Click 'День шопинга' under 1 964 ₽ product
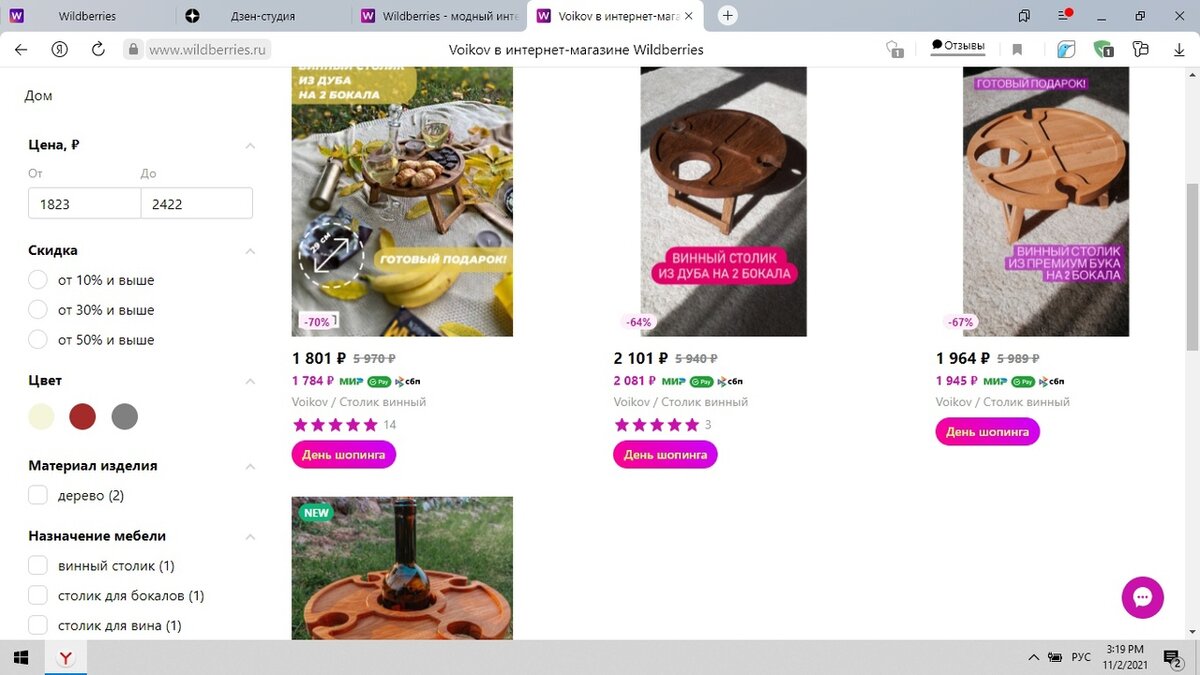 [988, 432]
